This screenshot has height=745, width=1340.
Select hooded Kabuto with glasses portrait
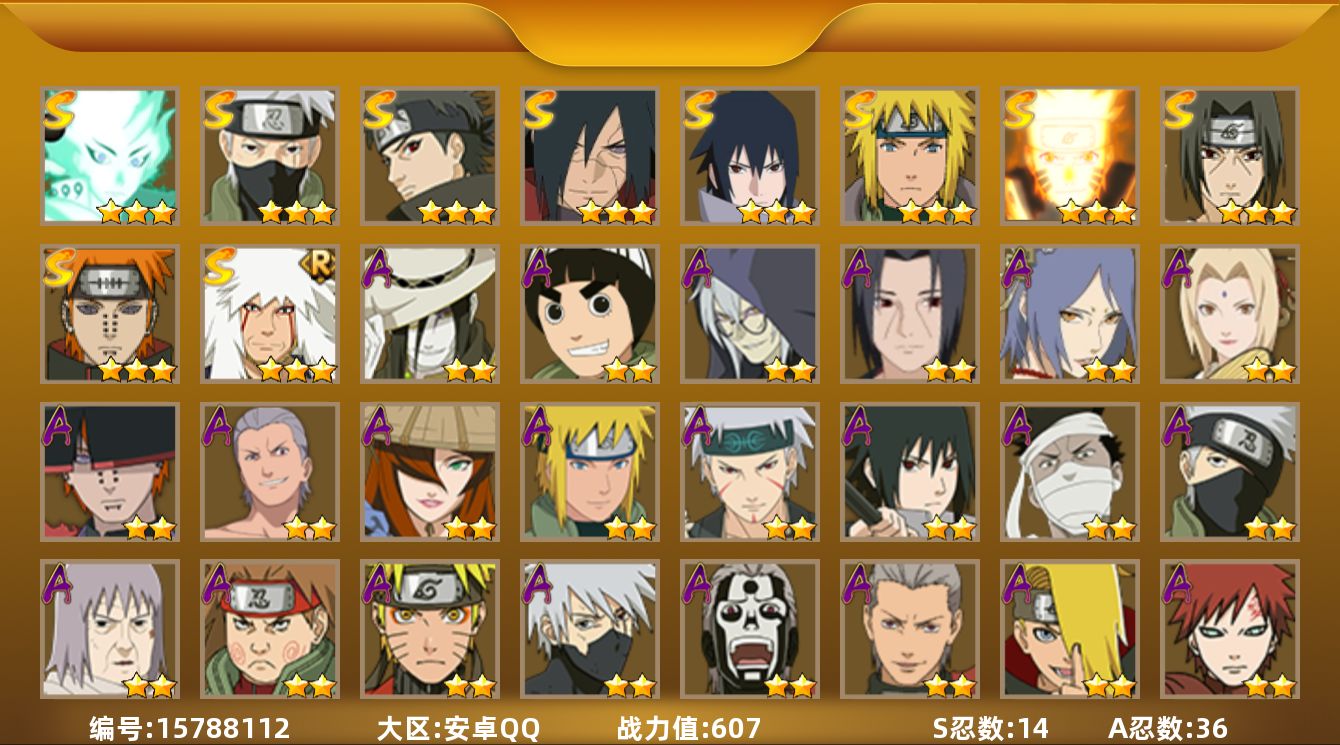(750, 314)
